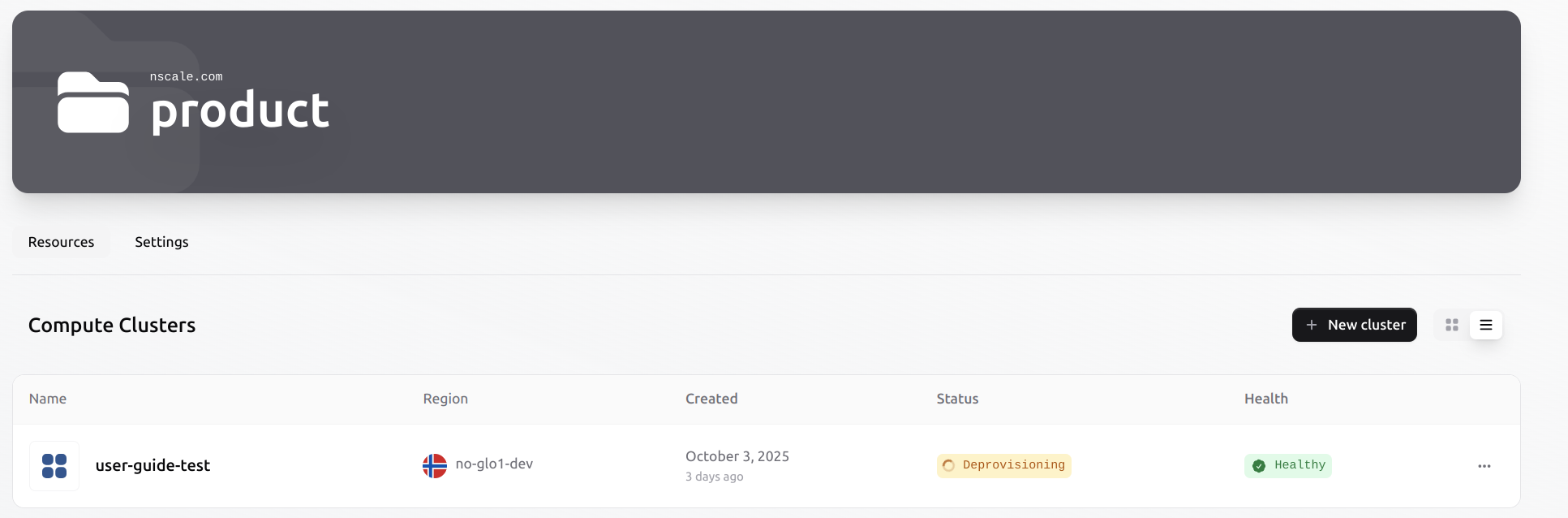Image resolution: width=1568 pixels, height=518 pixels.
Task: Open the user-guide-test cluster
Action: pos(153,465)
